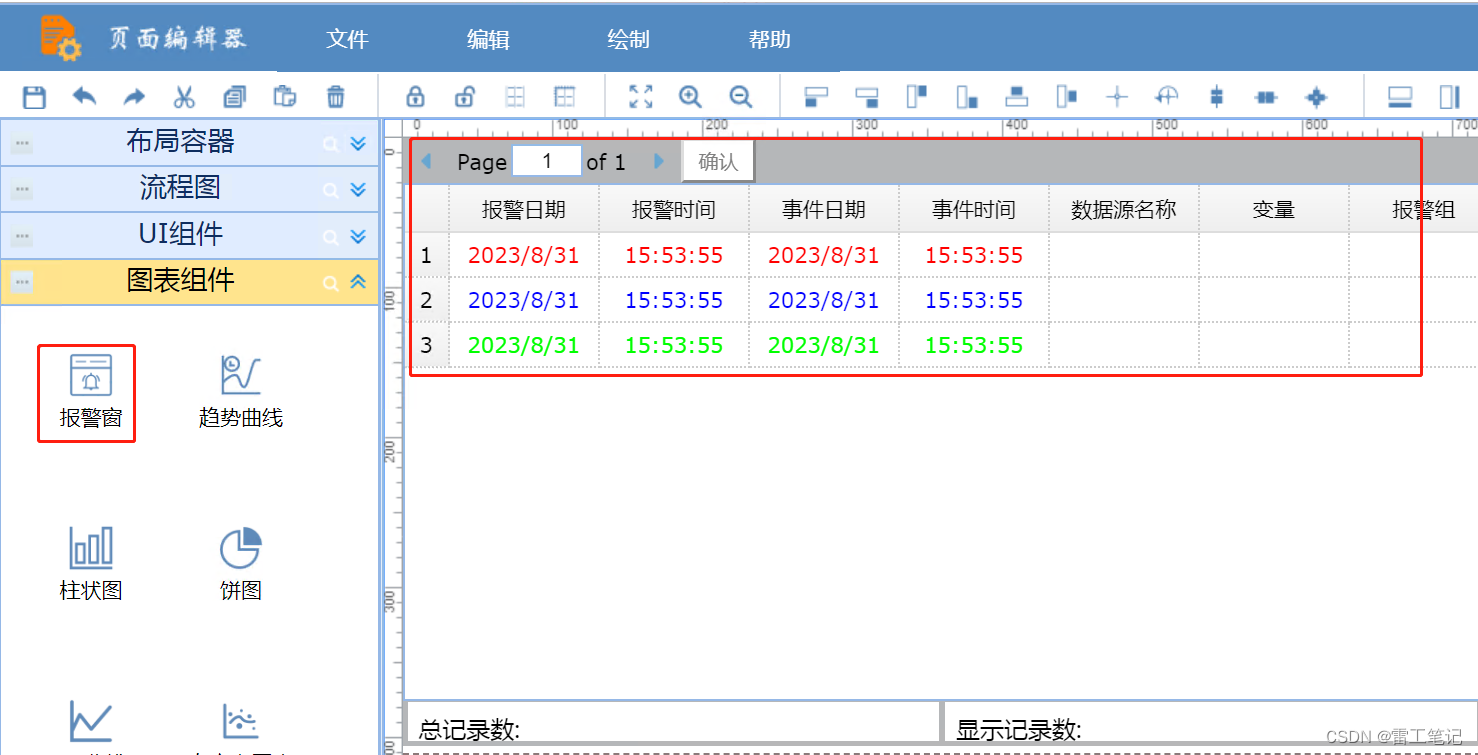Expand the UI组件 section chevron

(x=359, y=237)
